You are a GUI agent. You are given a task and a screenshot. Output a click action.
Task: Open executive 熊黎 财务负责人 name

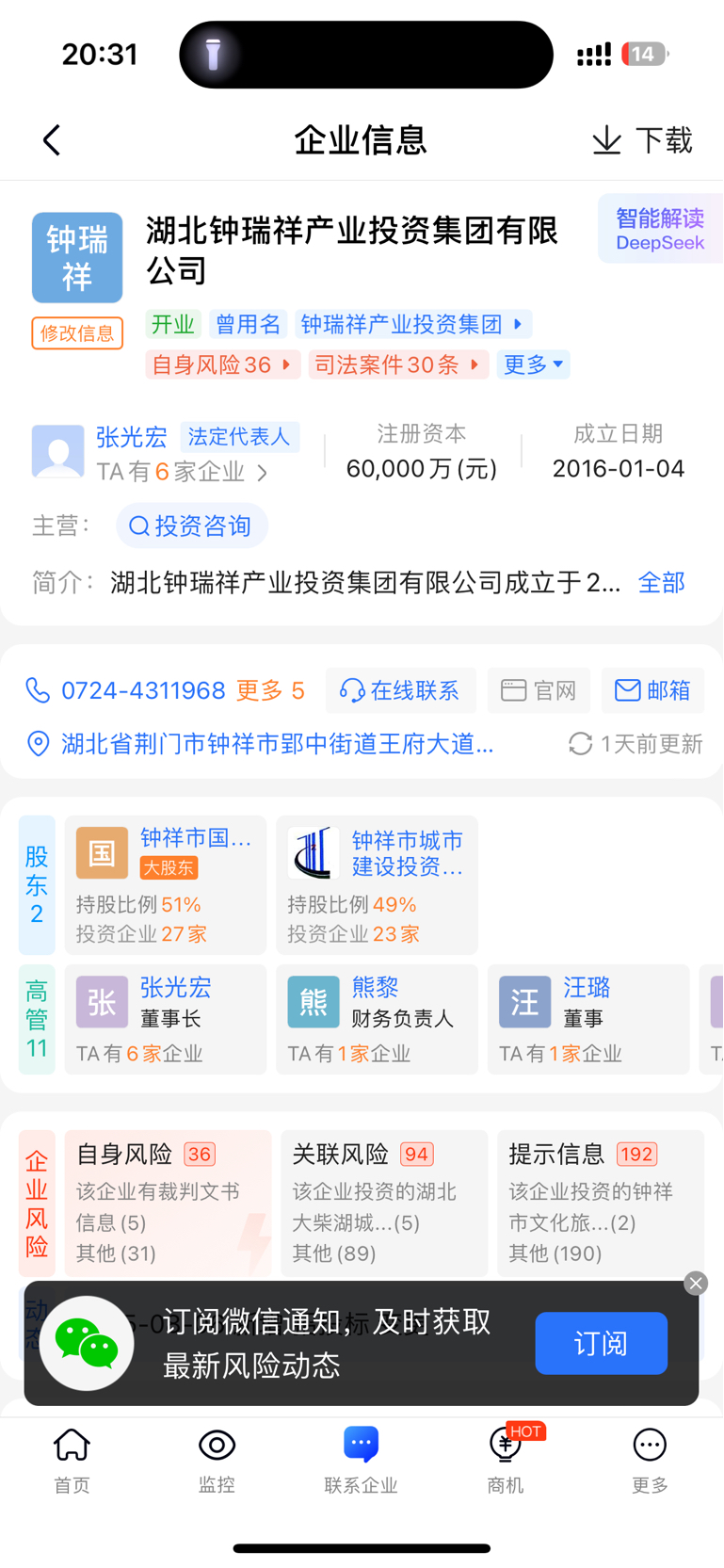375,987
